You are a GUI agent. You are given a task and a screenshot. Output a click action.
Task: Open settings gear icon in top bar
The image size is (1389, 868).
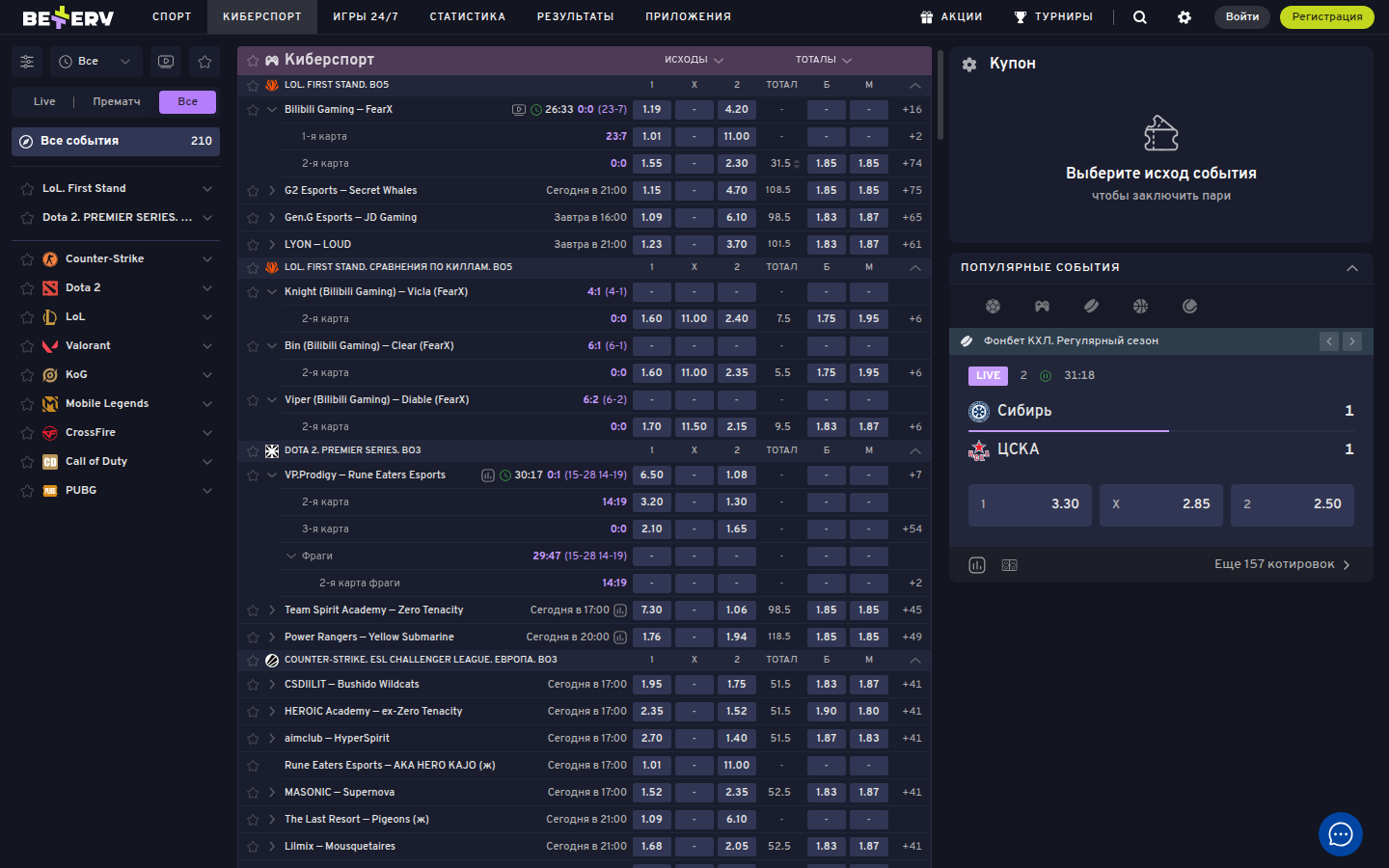pyautogui.click(x=1185, y=17)
